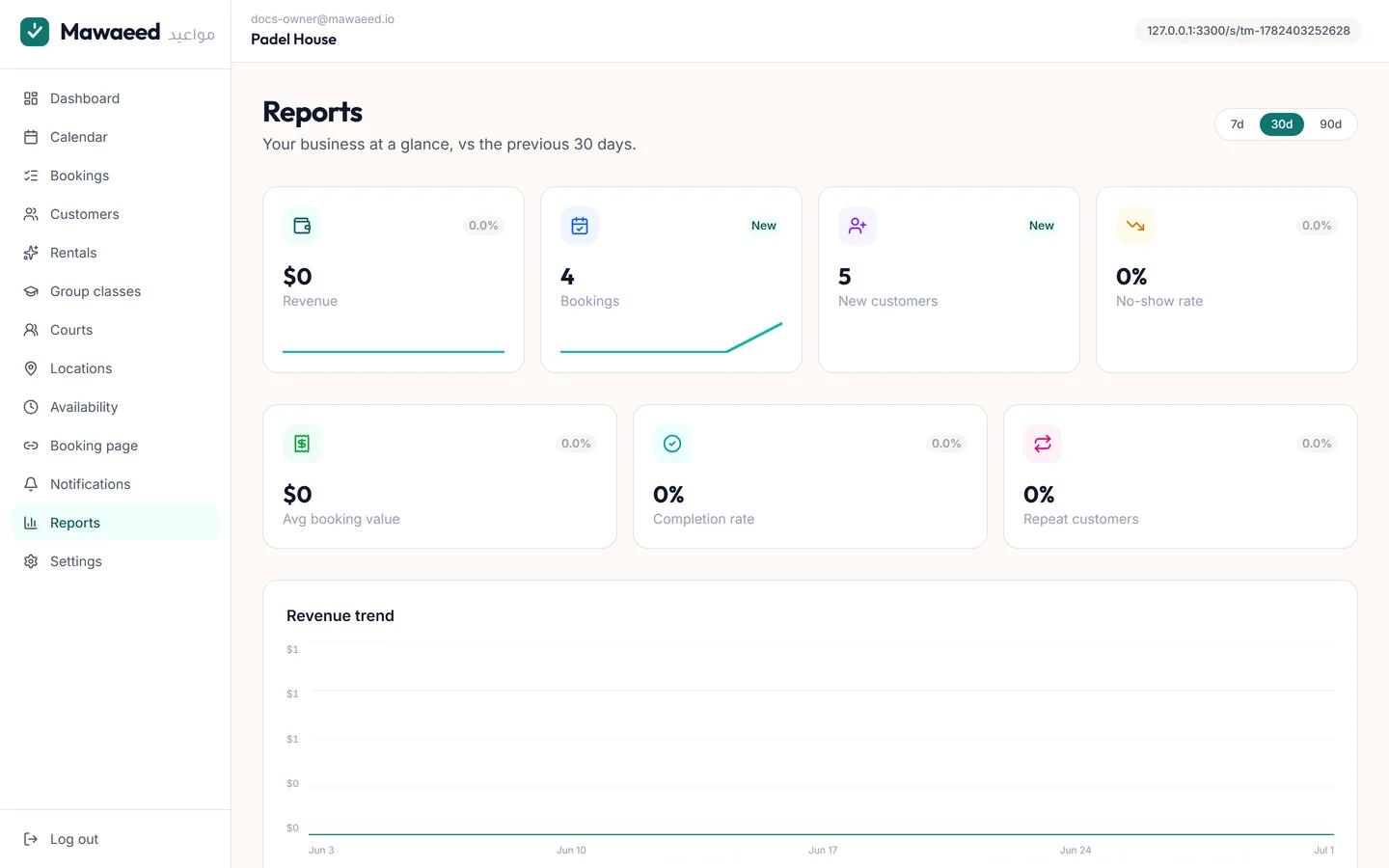Click the Revenue sparkline chart
This screenshot has height=868, width=1389.
pos(394,338)
